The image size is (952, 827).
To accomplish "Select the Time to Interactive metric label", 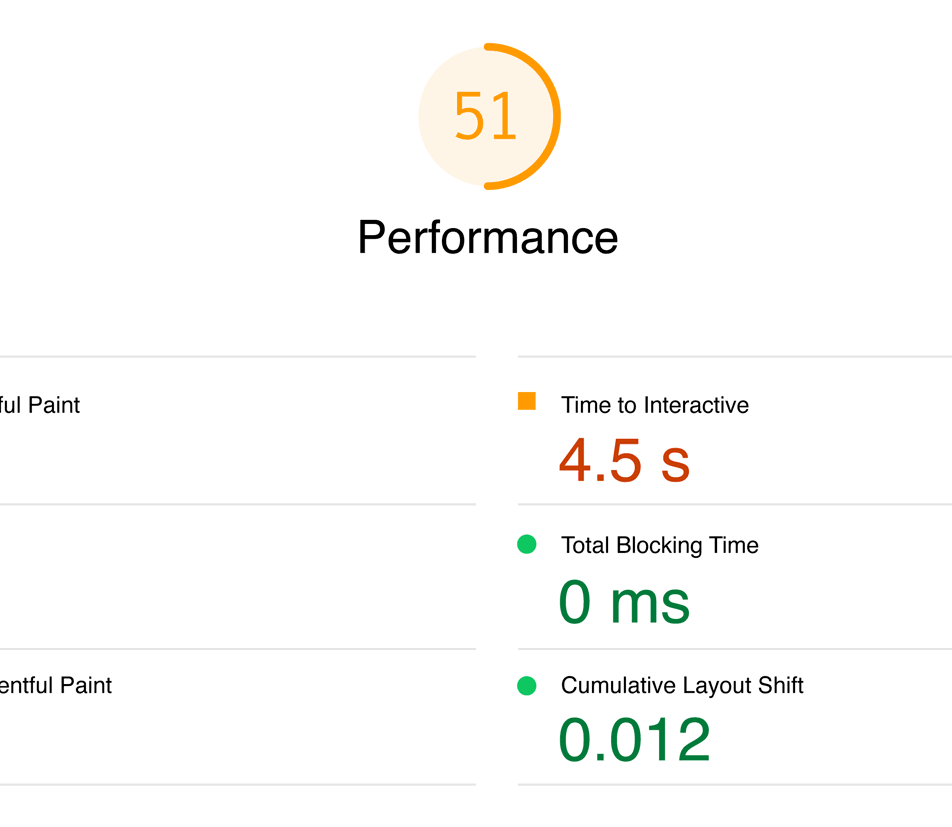I will (x=655, y=405).
